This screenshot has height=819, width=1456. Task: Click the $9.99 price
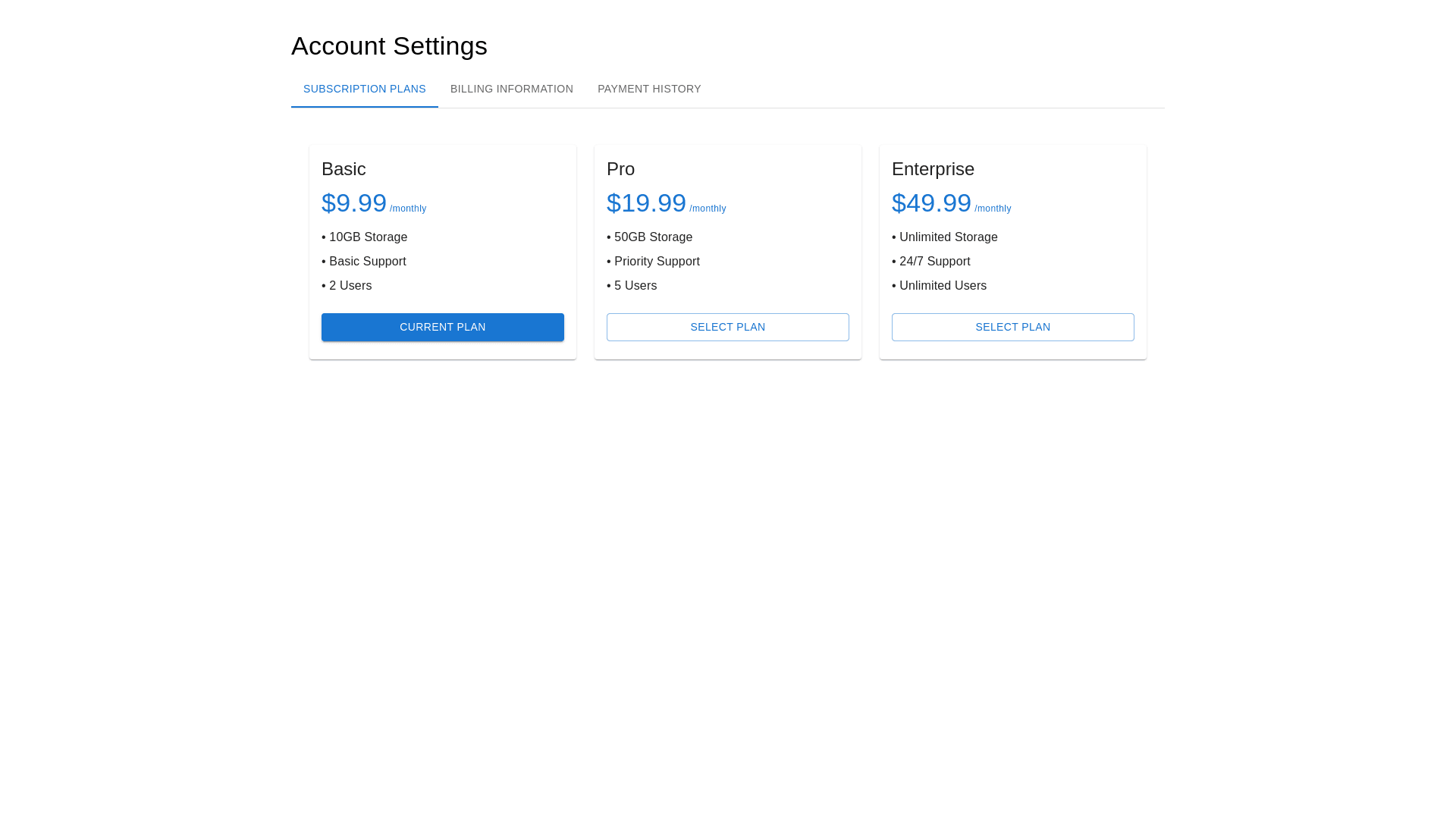[x=354, y=203]
